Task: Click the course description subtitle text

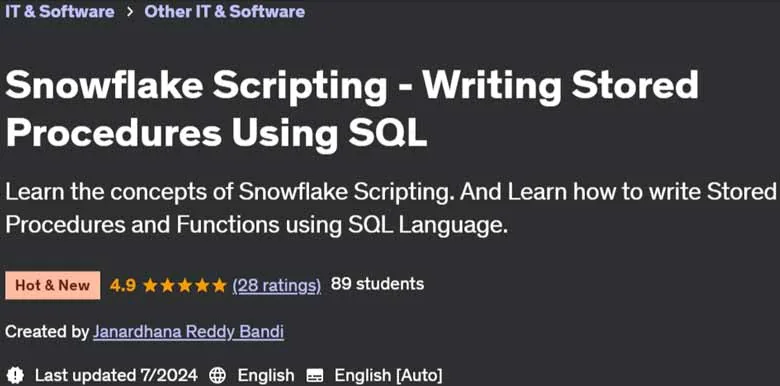Action: pyautogui.click(x=388, y=208)
